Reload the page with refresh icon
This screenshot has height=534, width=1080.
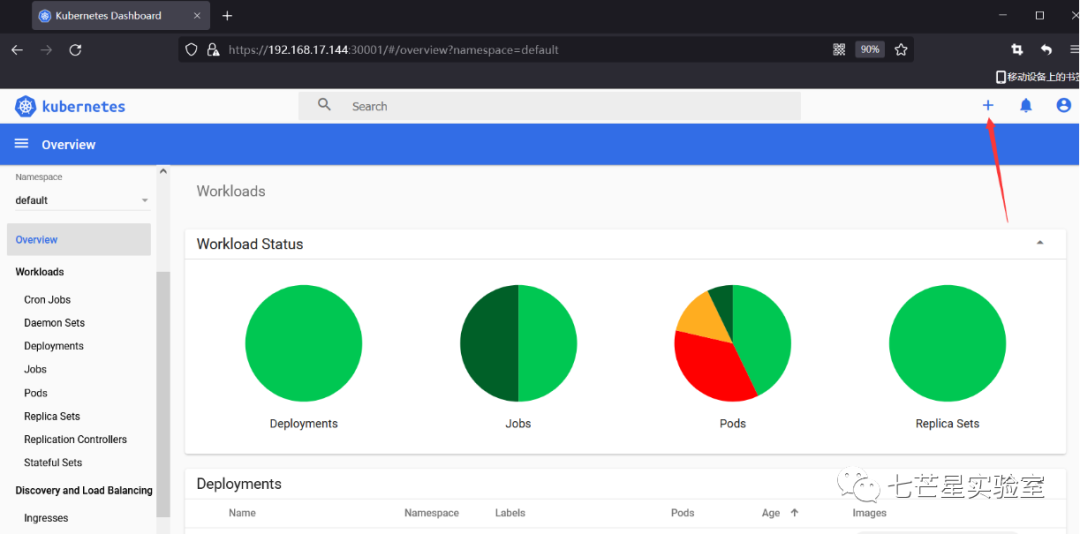click(76, 50)
